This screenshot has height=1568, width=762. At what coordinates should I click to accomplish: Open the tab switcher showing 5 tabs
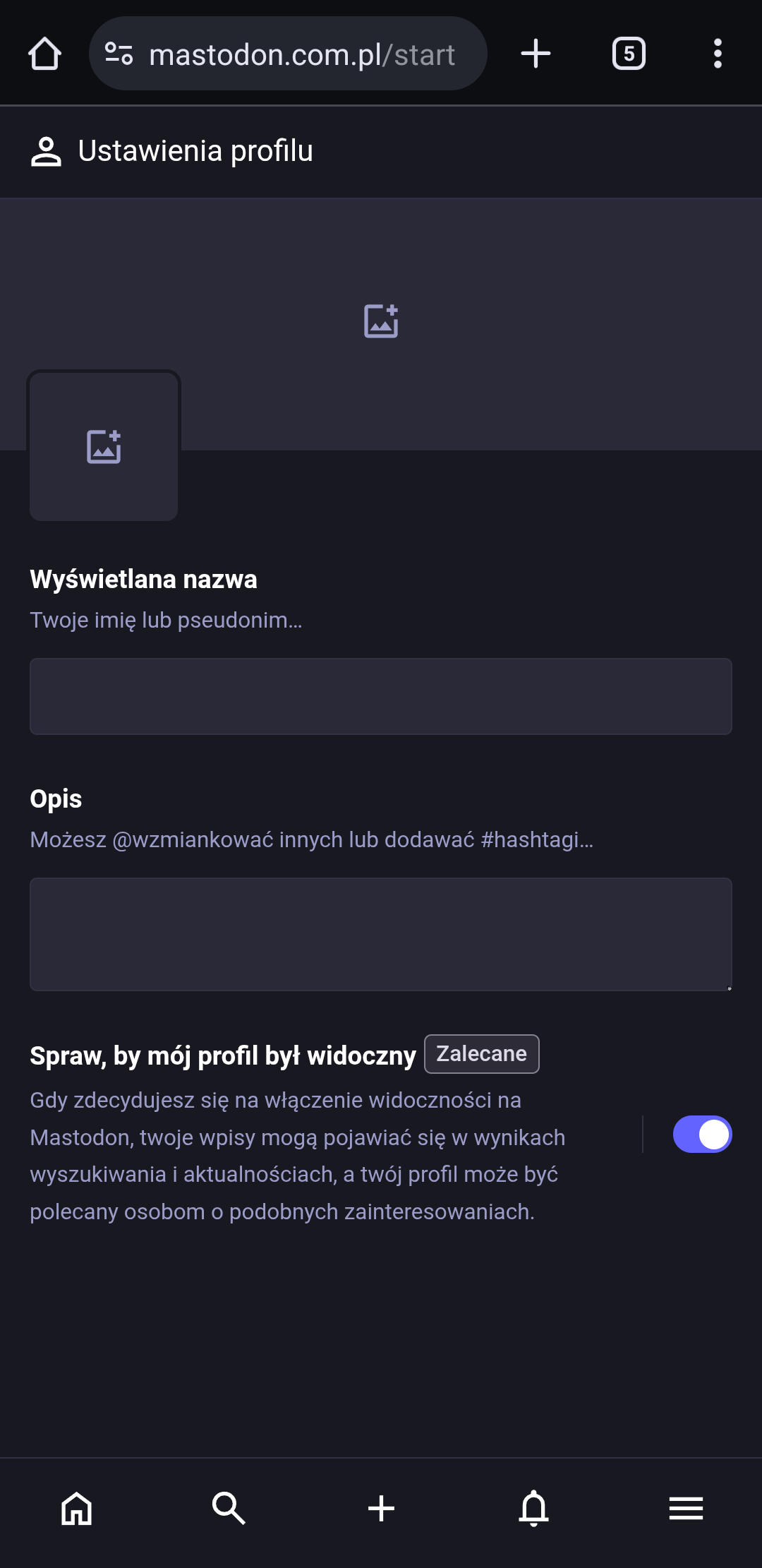pos(629,54)
